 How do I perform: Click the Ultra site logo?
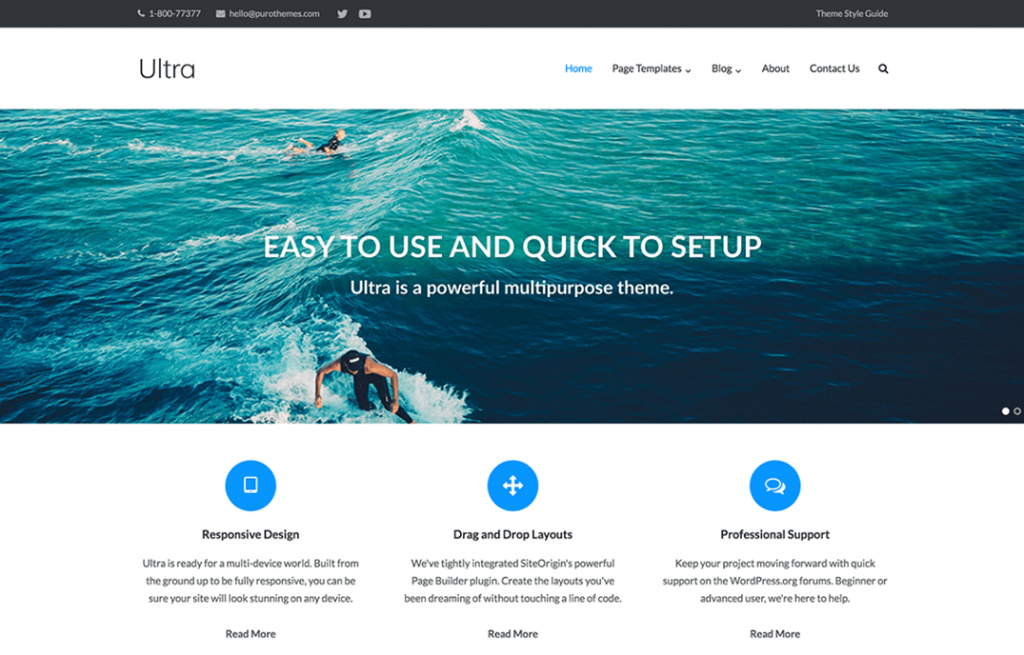click(167, 69)
